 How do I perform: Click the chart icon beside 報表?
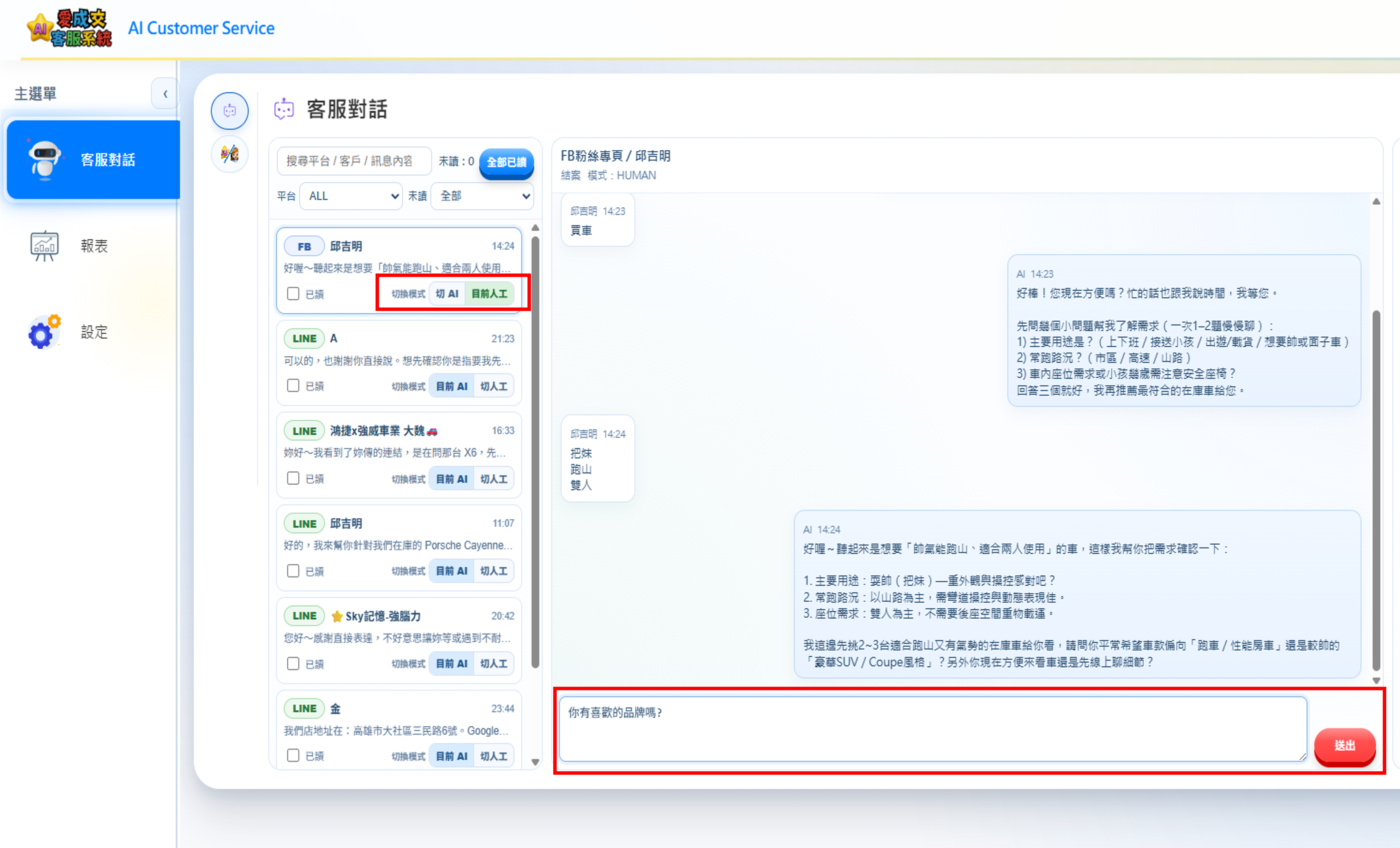coord(44,246)
